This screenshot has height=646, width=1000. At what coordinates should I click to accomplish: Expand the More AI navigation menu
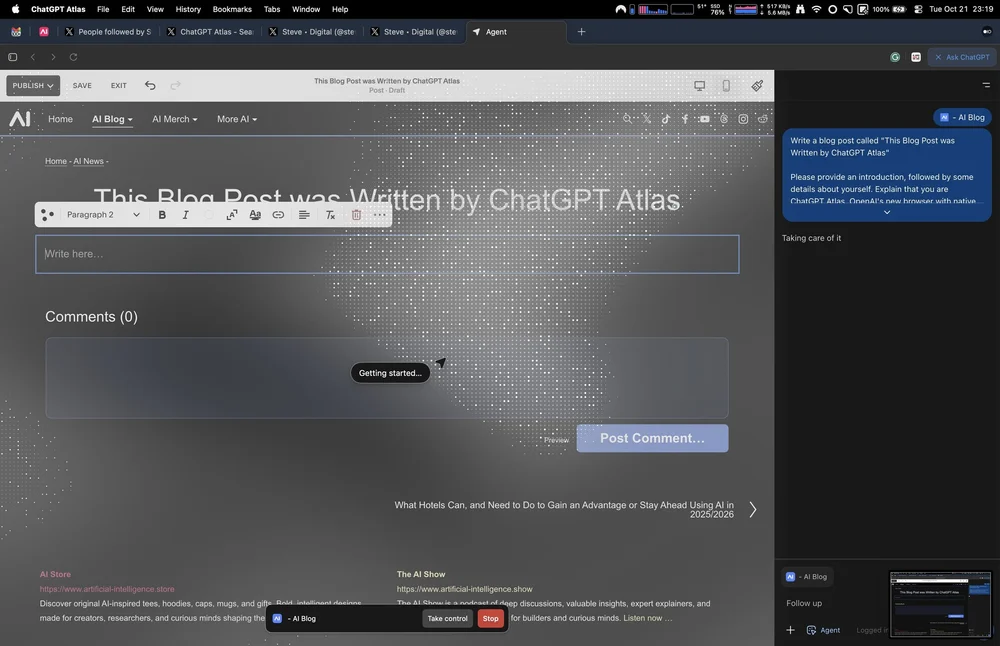point(237,119)
